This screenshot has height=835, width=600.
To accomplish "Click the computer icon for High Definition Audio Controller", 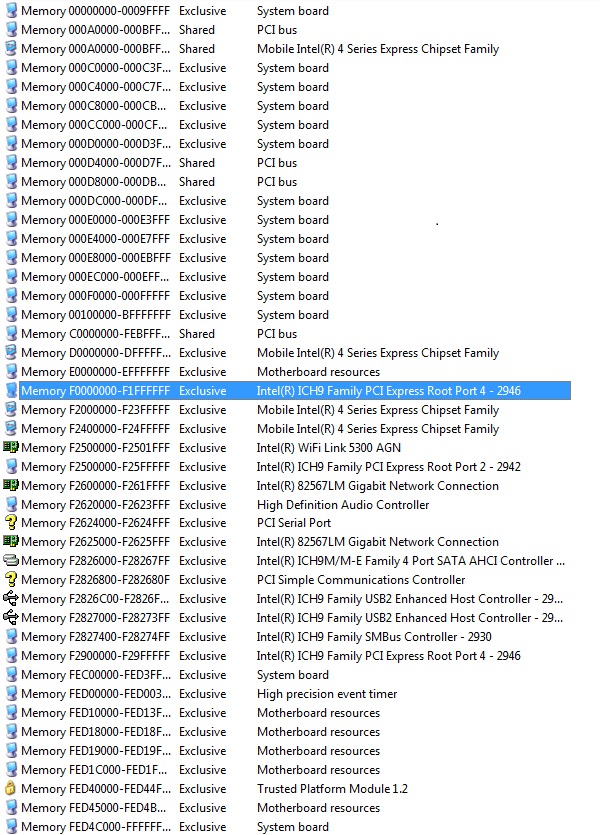I will pyautogui.click(x=11, y=504).
